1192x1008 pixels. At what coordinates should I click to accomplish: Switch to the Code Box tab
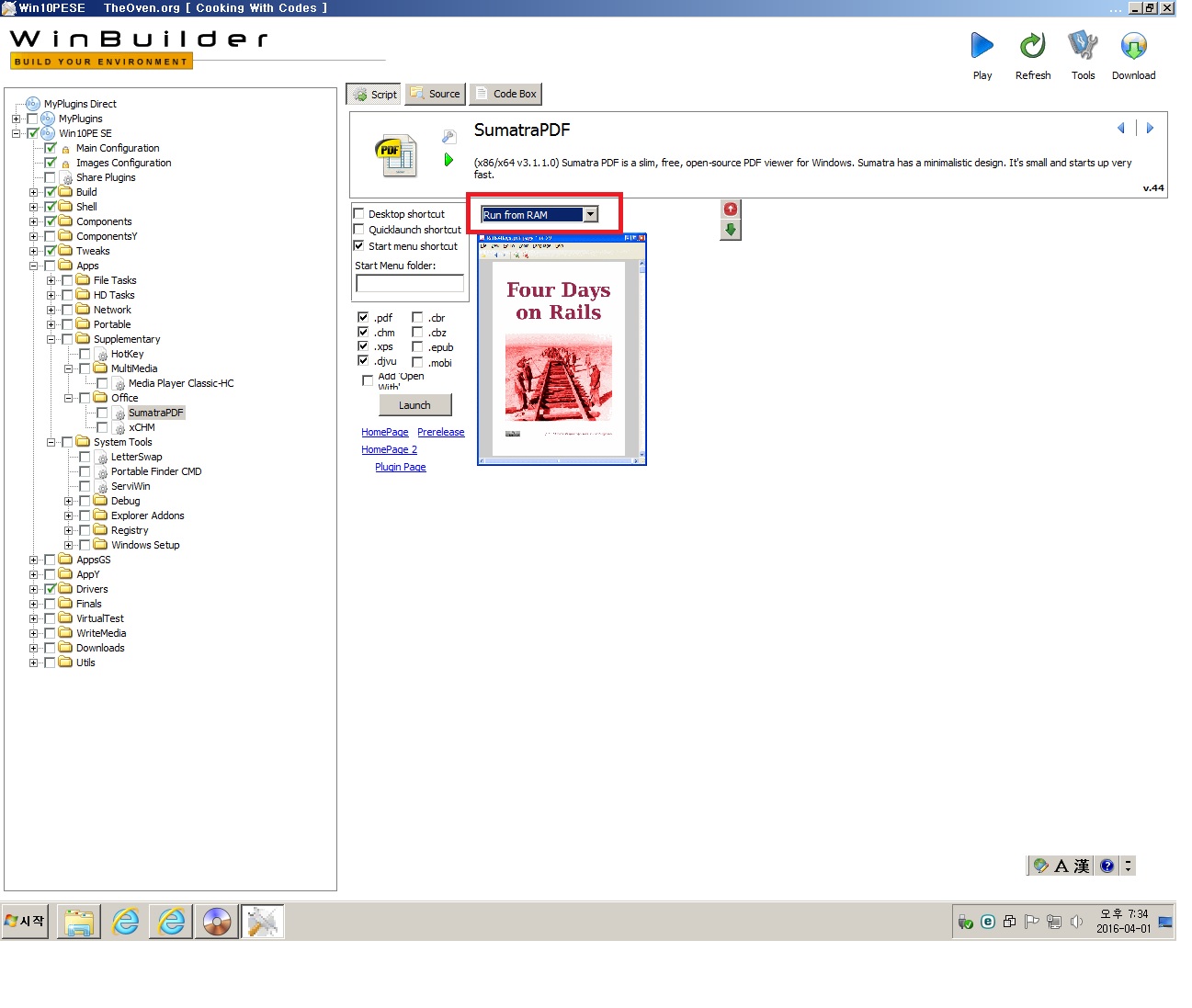505,94
